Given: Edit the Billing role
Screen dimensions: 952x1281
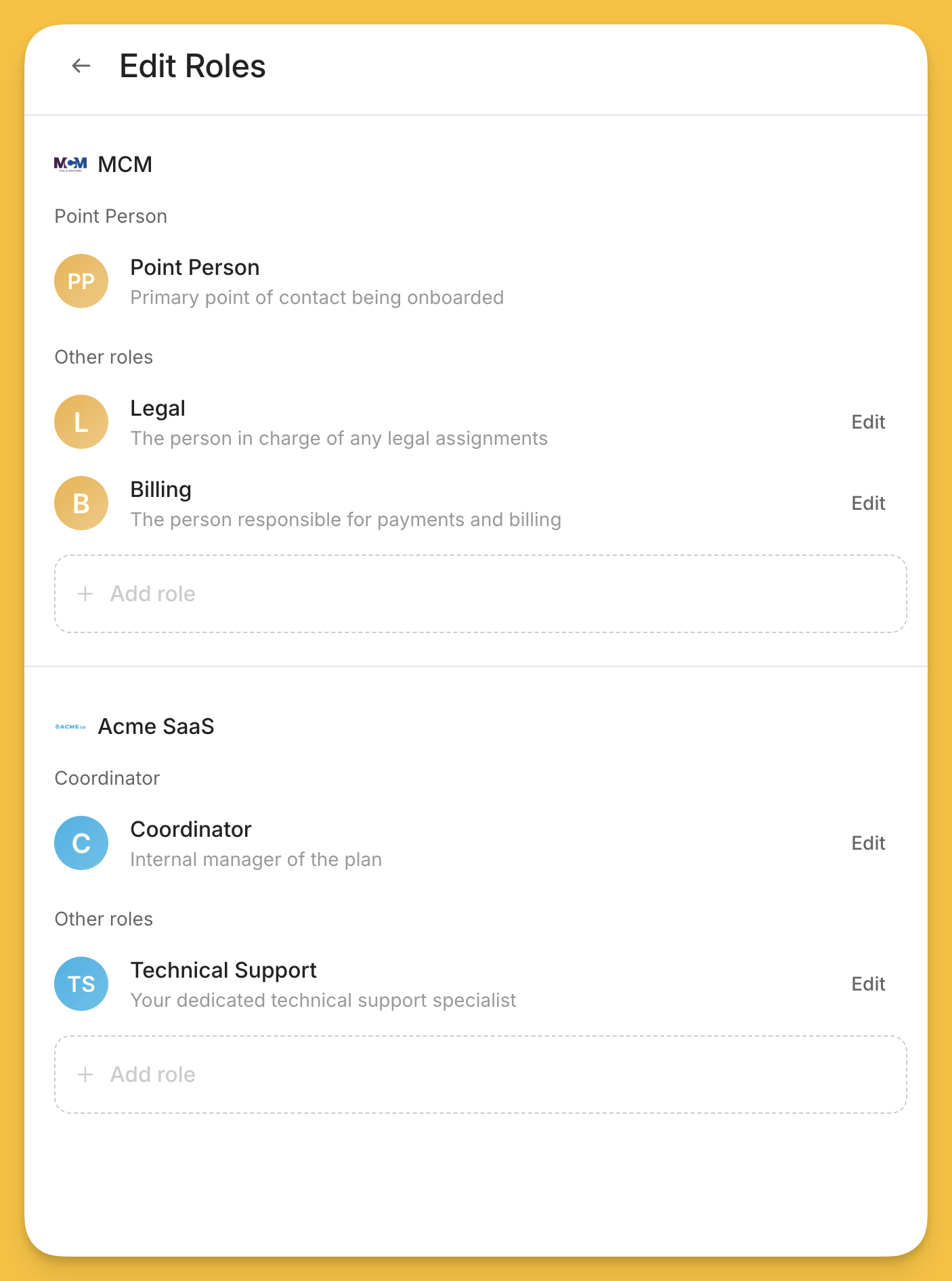Looking at the screenshot, I should pos(867,503).
